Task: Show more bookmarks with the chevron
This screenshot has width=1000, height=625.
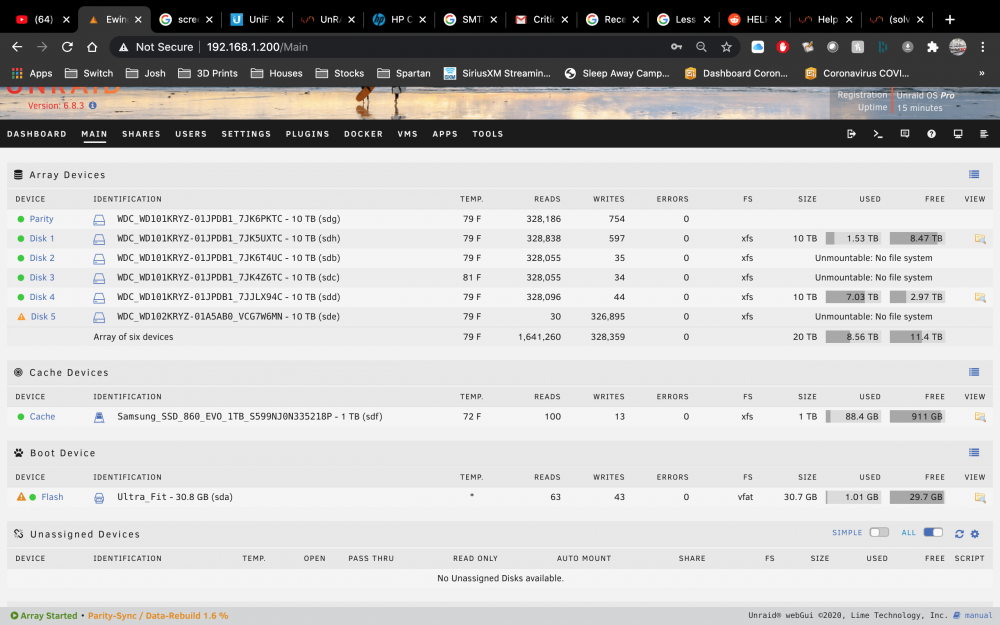Action: coord(981,73)
